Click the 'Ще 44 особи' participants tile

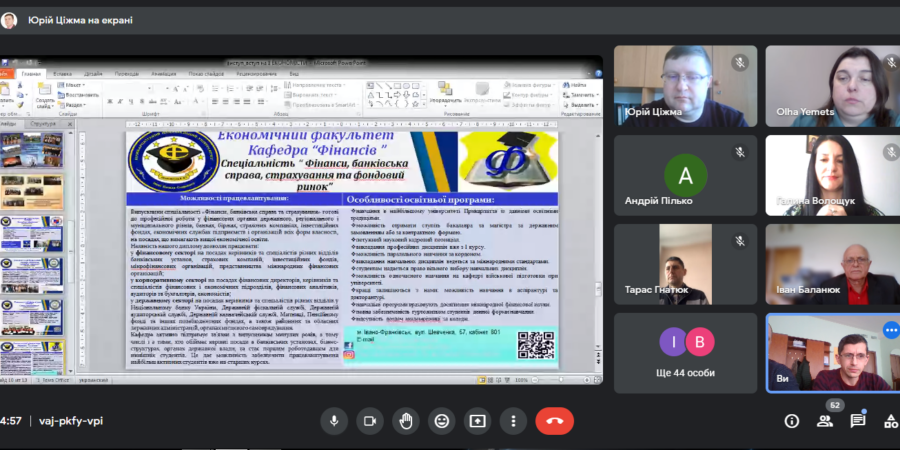coord(685,353)
